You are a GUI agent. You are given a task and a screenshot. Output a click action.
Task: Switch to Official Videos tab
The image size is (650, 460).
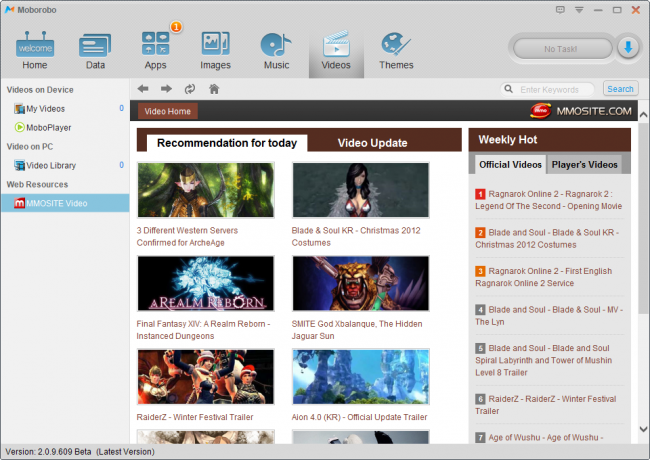click(x=510, y=165)
